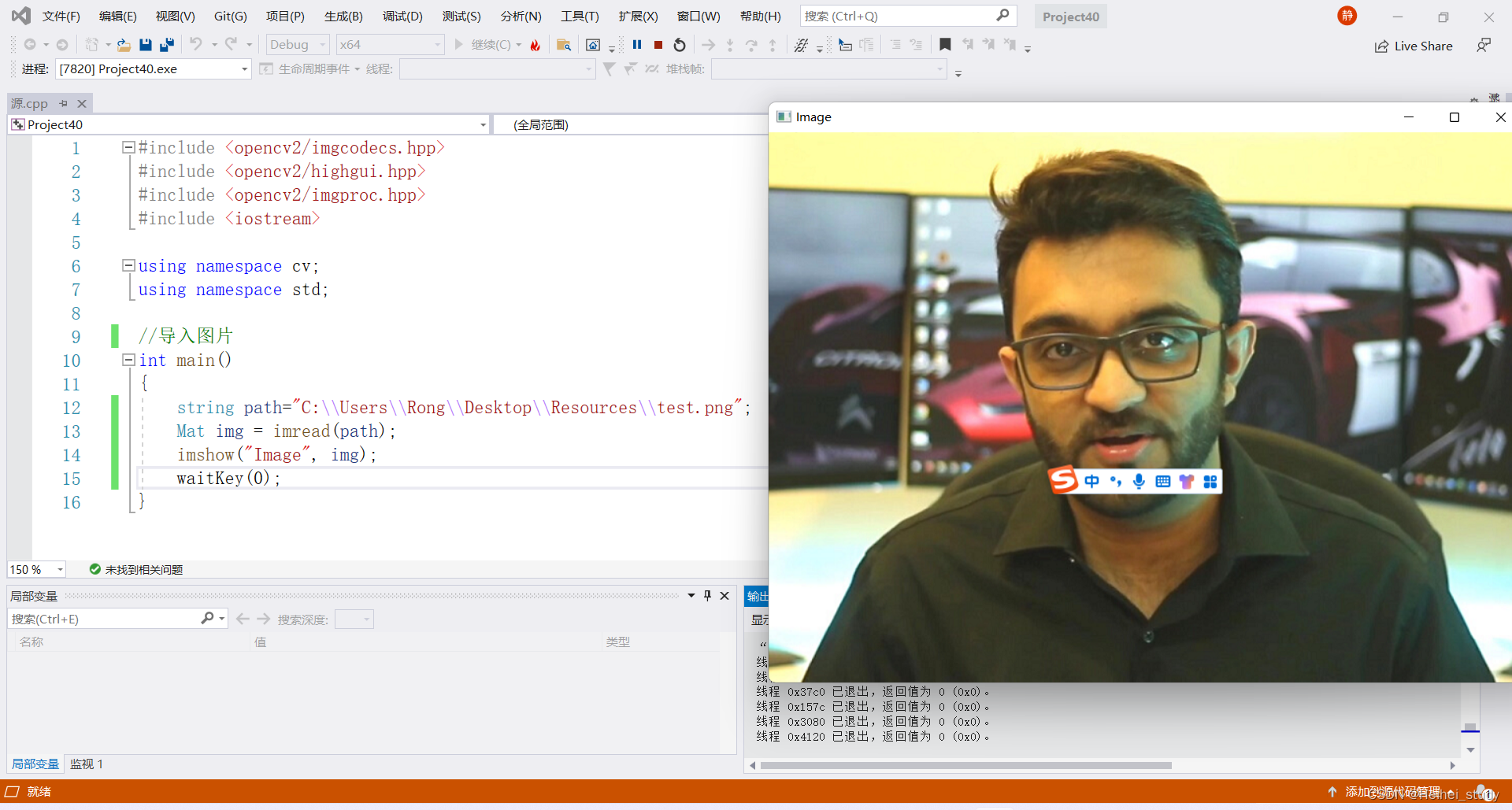Screen dimensions: 1512x810
Task: Click the Hot Reload flame icon
Action: 535,45
